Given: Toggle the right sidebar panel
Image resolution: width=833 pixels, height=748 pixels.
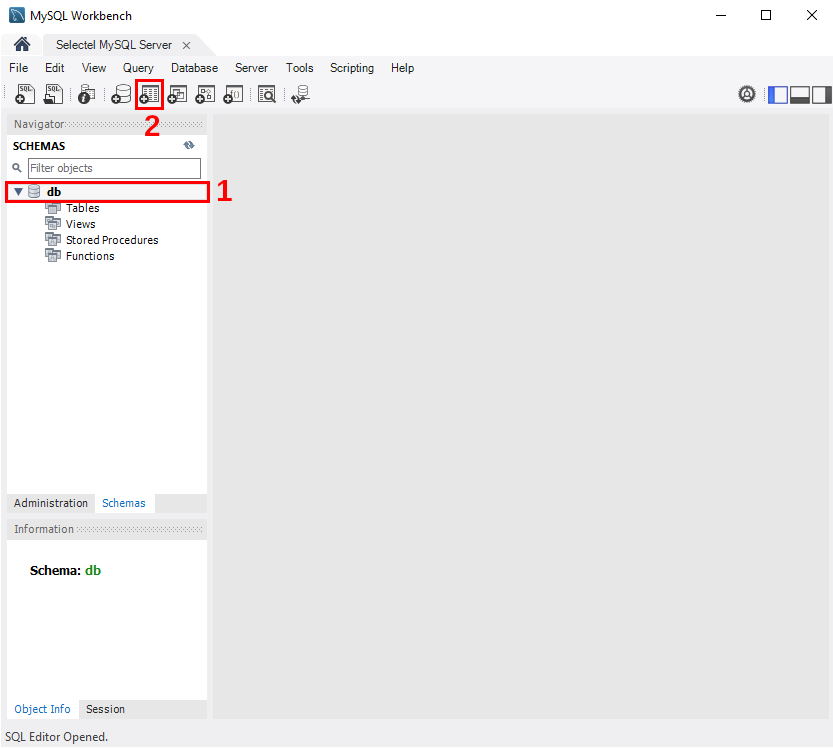Looking at the screenshot, I should click(x=821, y=95).
